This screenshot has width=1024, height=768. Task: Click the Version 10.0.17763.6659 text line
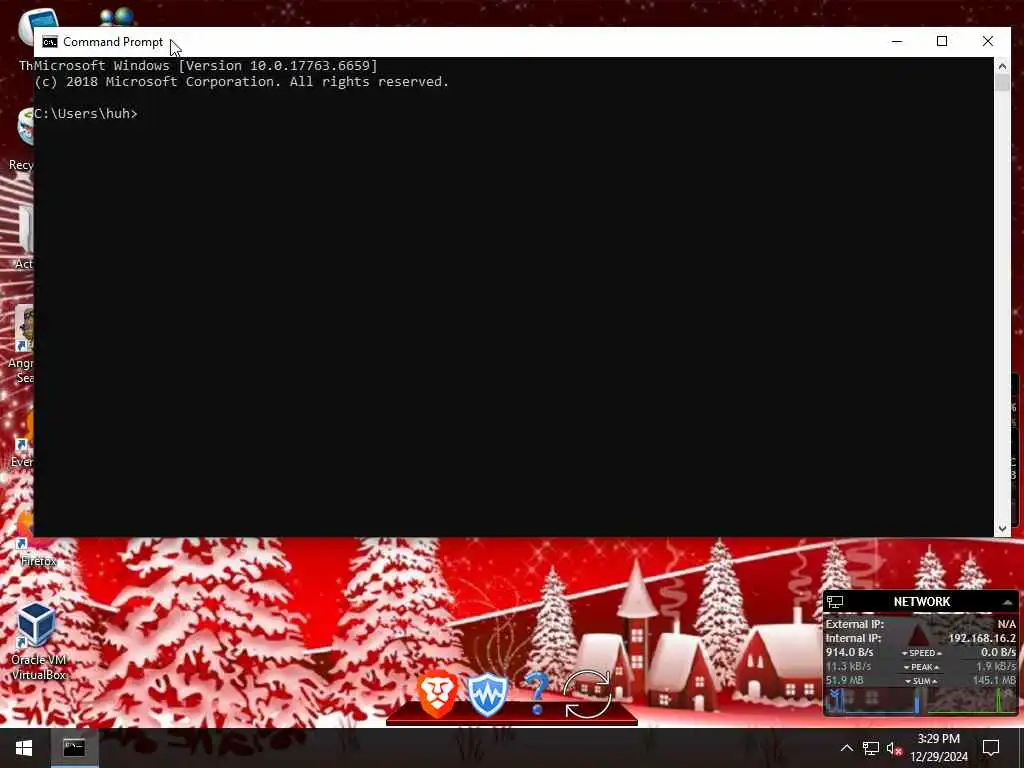pos(206,65)
